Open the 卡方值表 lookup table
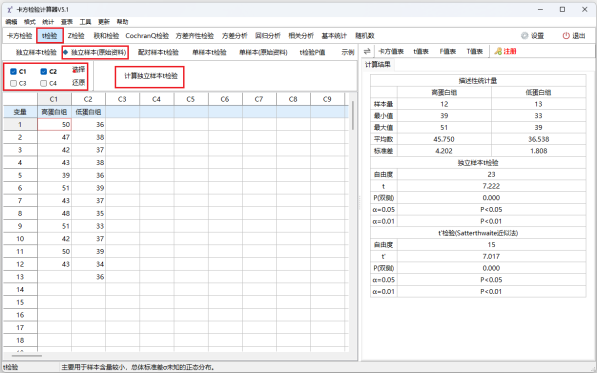This screenshot has width=597, height=373. tap(391, 51)
